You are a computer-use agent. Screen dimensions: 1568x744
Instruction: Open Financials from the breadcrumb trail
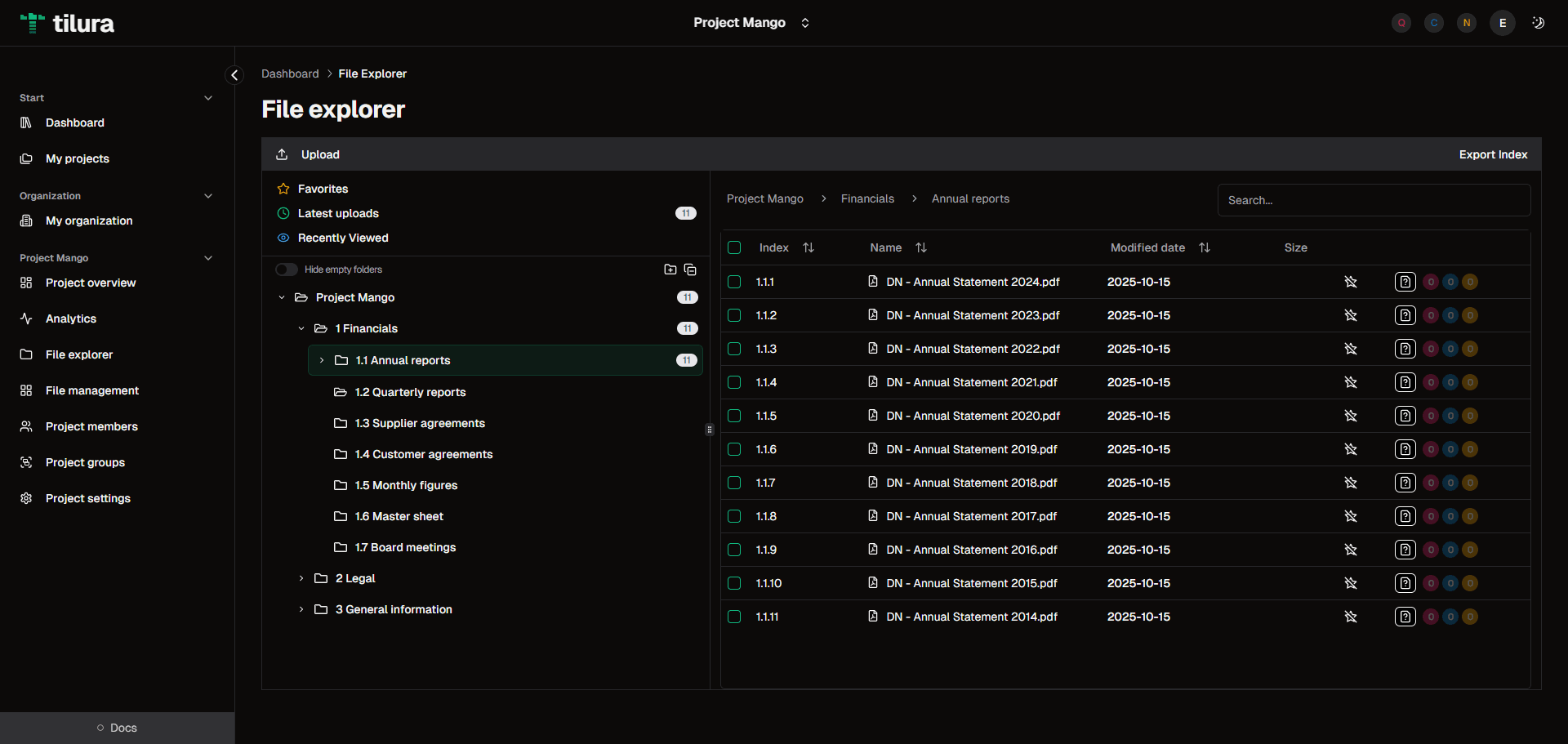(867, 198)
